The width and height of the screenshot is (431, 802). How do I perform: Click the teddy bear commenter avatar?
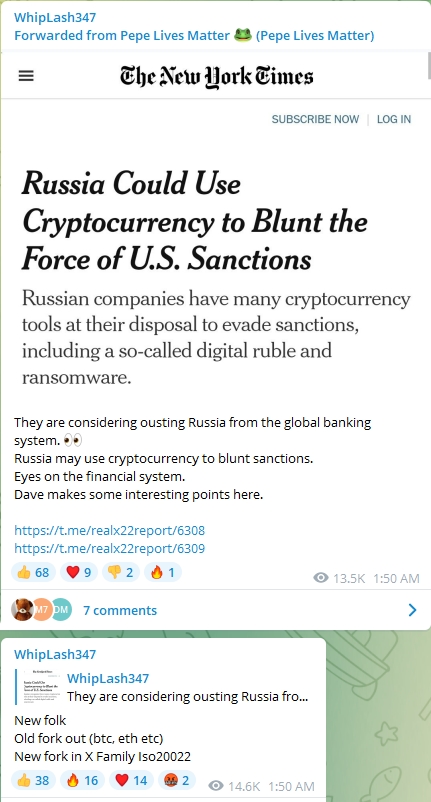click(x=22, y=610)
